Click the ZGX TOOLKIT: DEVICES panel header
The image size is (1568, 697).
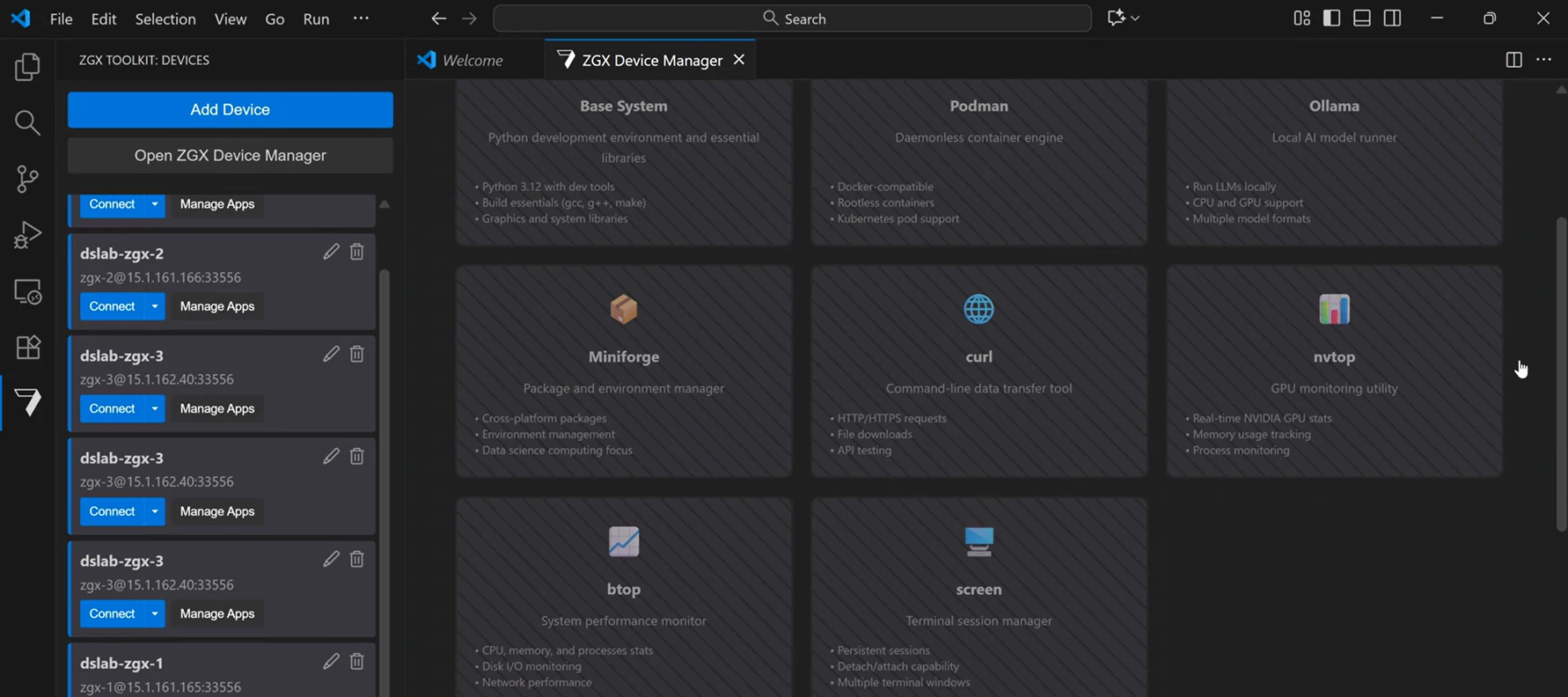144,60
